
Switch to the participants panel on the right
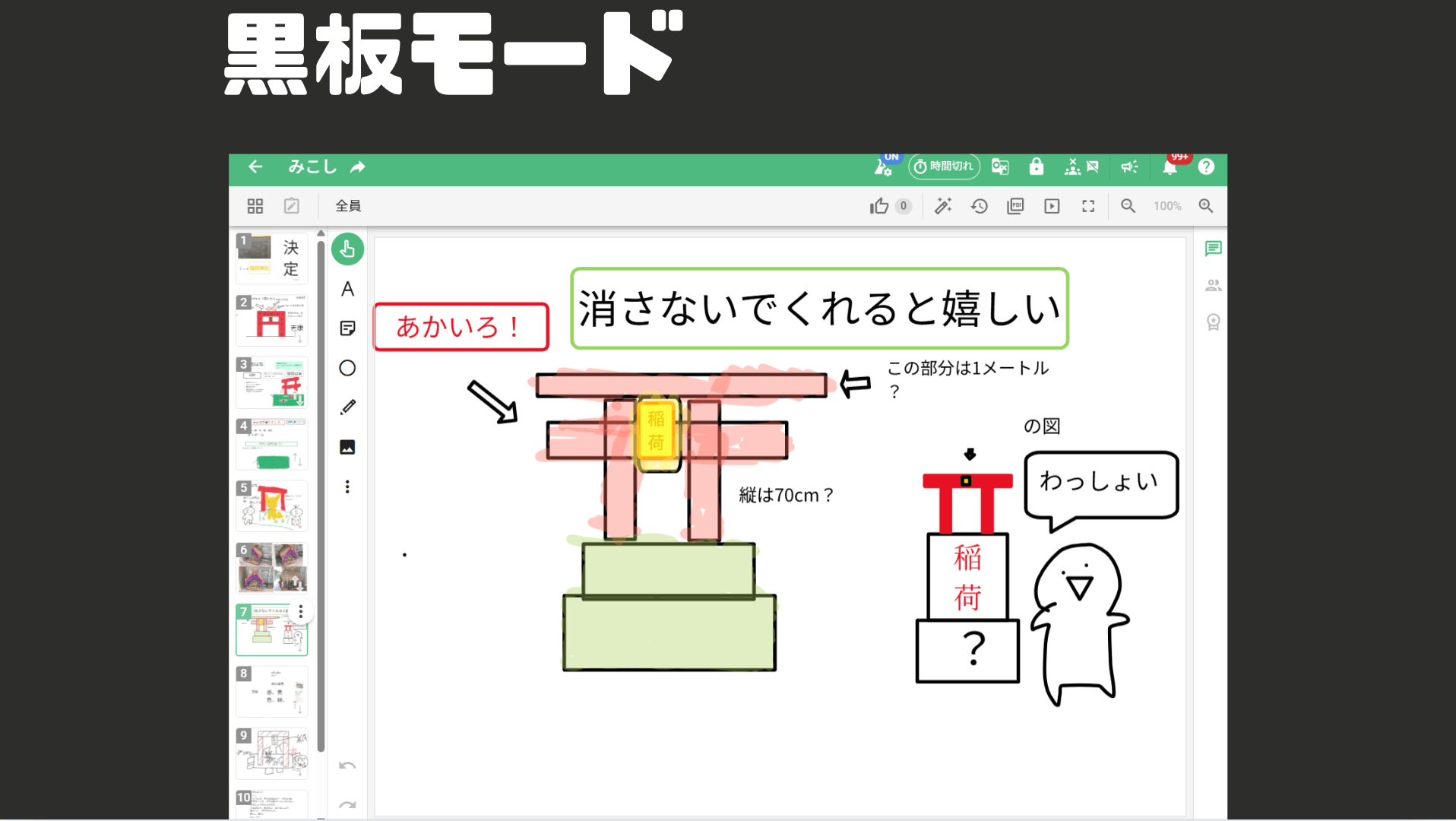pyautogui.click(x=1213, y=285)
